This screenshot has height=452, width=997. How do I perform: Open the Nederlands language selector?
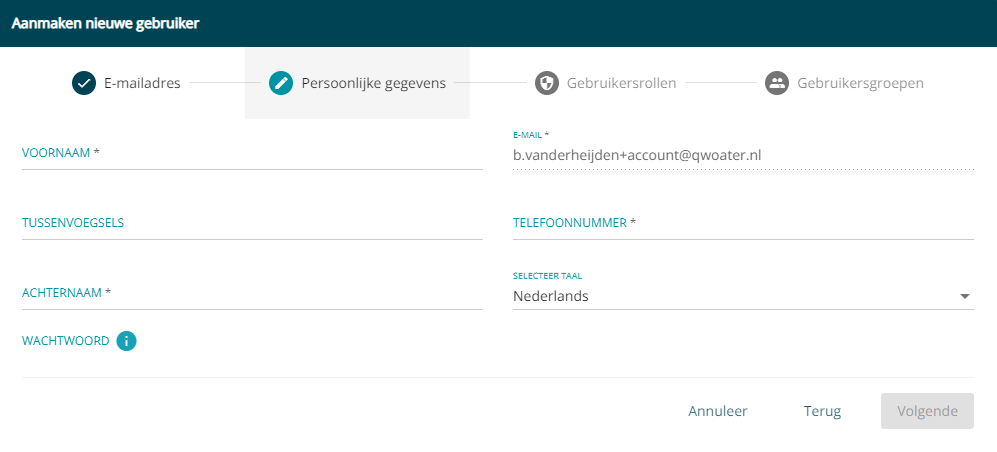[x=743, y=296]
